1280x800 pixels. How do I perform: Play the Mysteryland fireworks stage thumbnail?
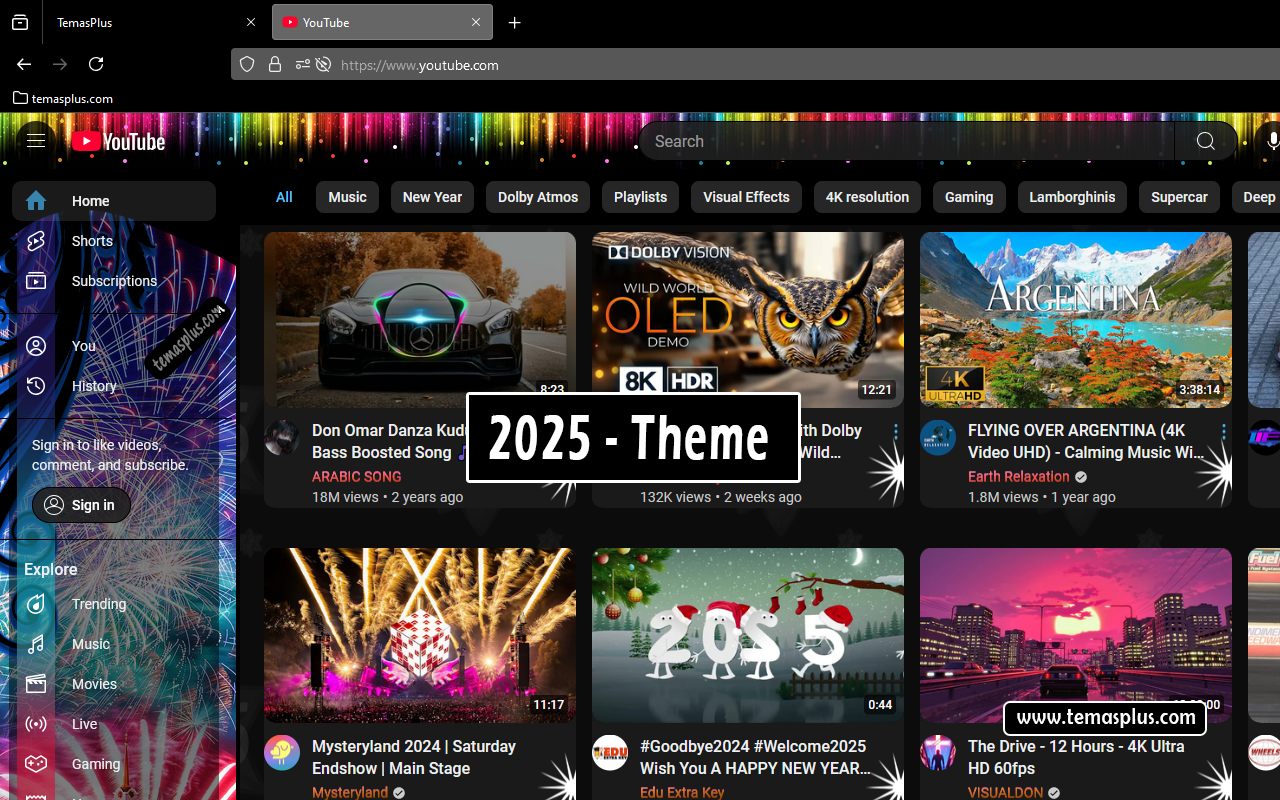[420, 635]
